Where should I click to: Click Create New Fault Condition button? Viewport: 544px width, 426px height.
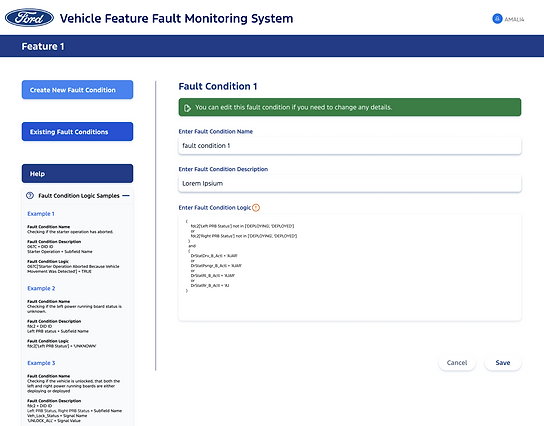pos(77,90)
